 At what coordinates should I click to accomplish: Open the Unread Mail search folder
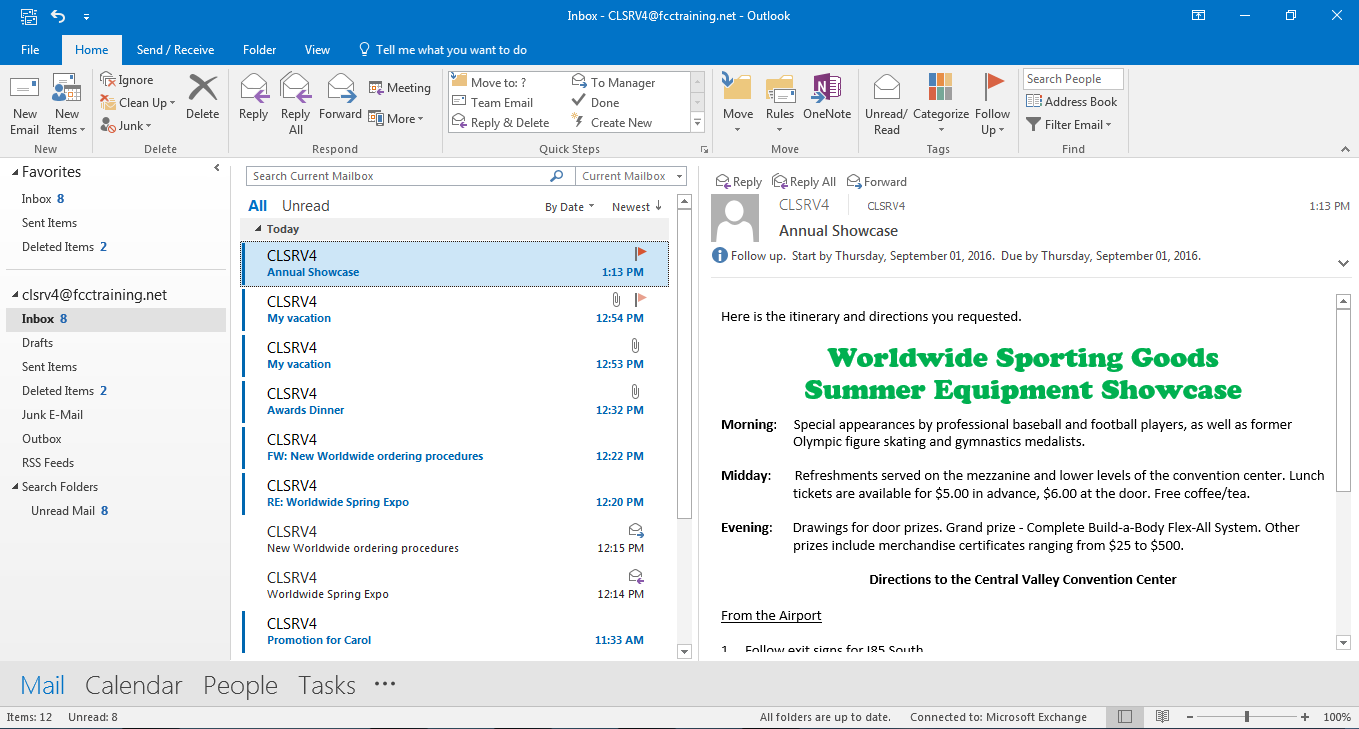69,511
